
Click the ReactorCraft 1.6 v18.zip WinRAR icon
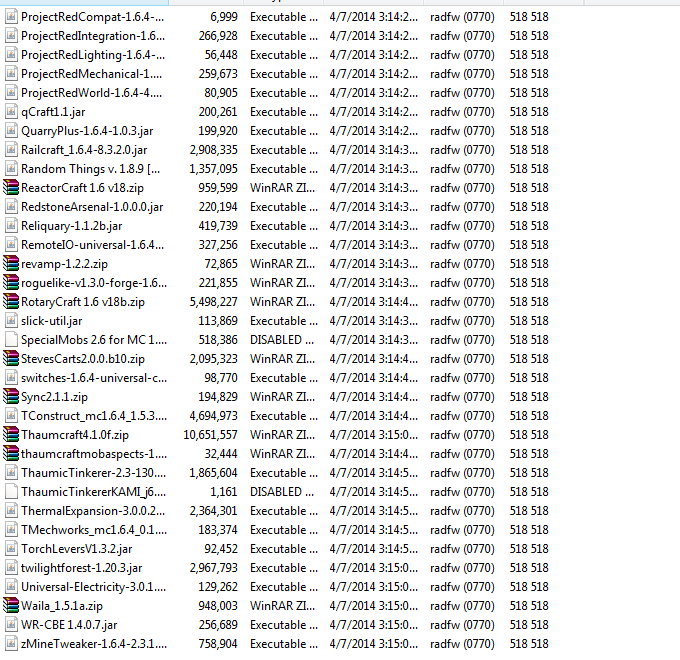(x=11, y=187)
